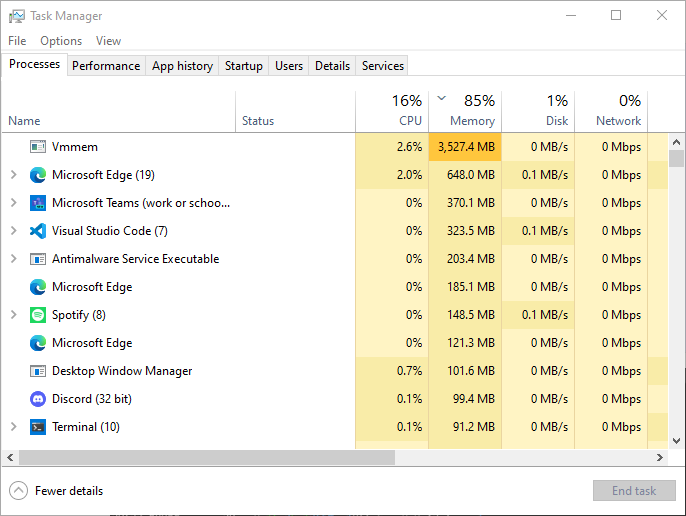Click Edge icon in the 121.3 MB row
686x516 pixels.
pyautogui.click(x=38, y=343)
